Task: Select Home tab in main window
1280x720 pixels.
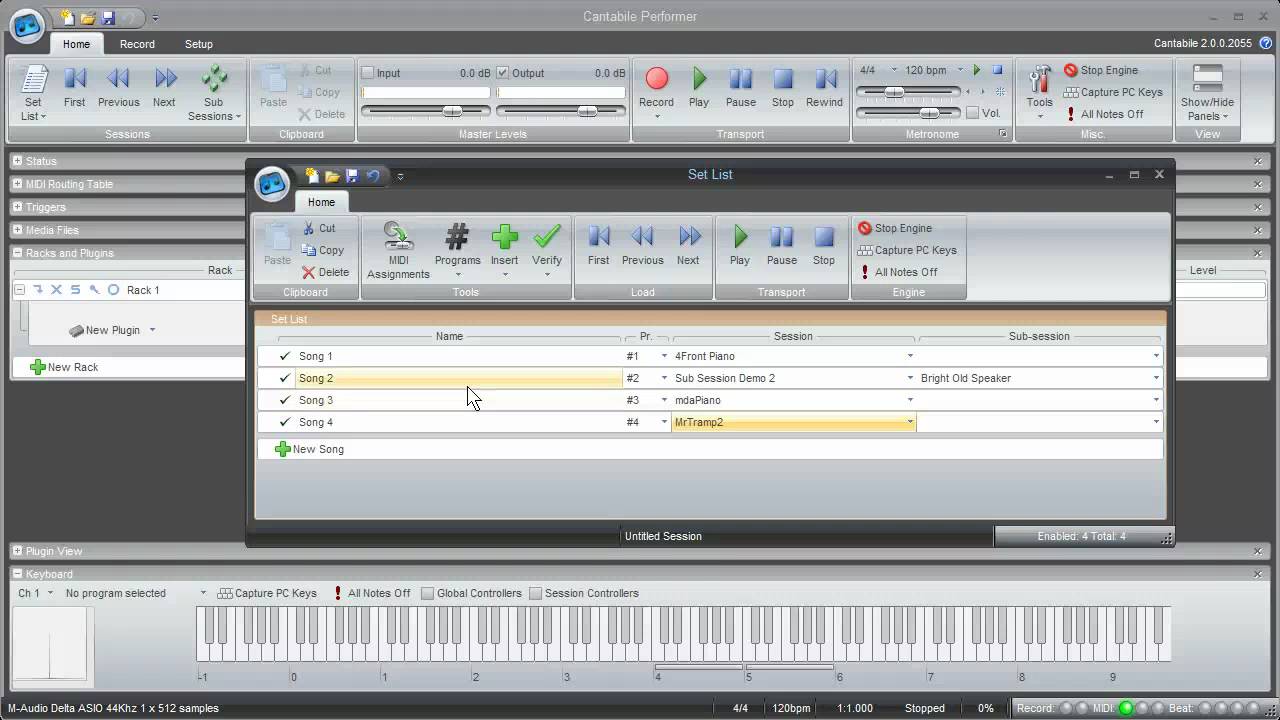Action: pos(76,44)
